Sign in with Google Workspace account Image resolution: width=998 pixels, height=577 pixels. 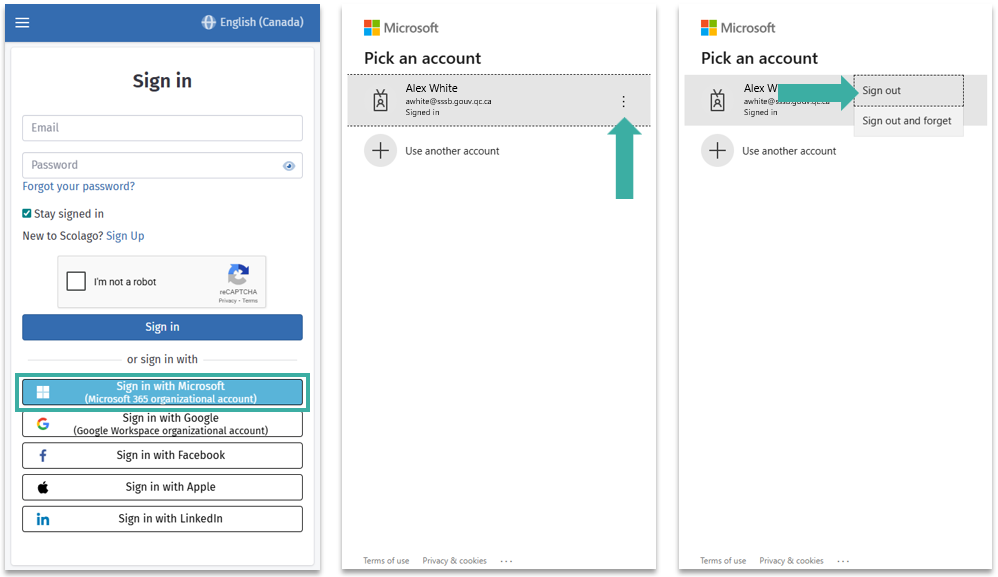[162, 424]
